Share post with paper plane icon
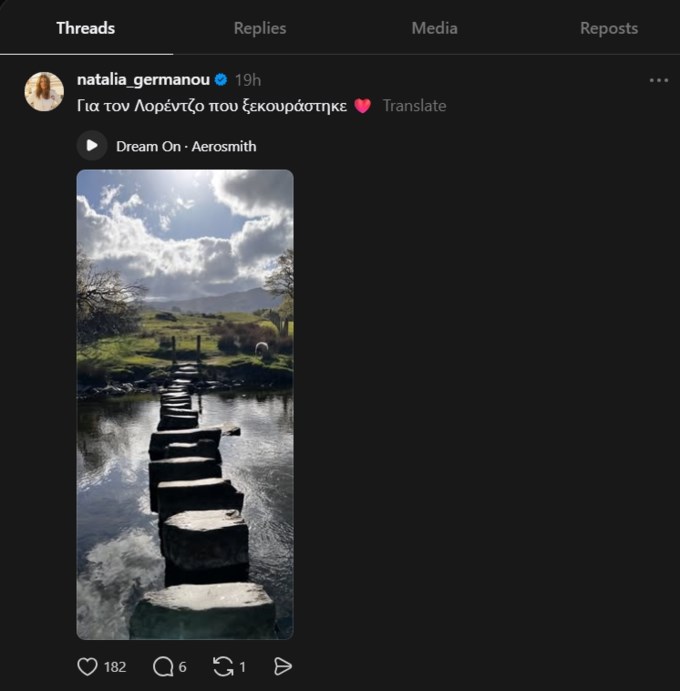680x691 pixels. [282, 666]
